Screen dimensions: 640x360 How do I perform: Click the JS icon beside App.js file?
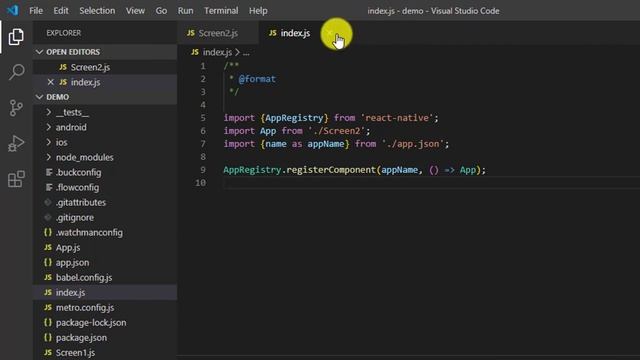[x=48, y=247]
